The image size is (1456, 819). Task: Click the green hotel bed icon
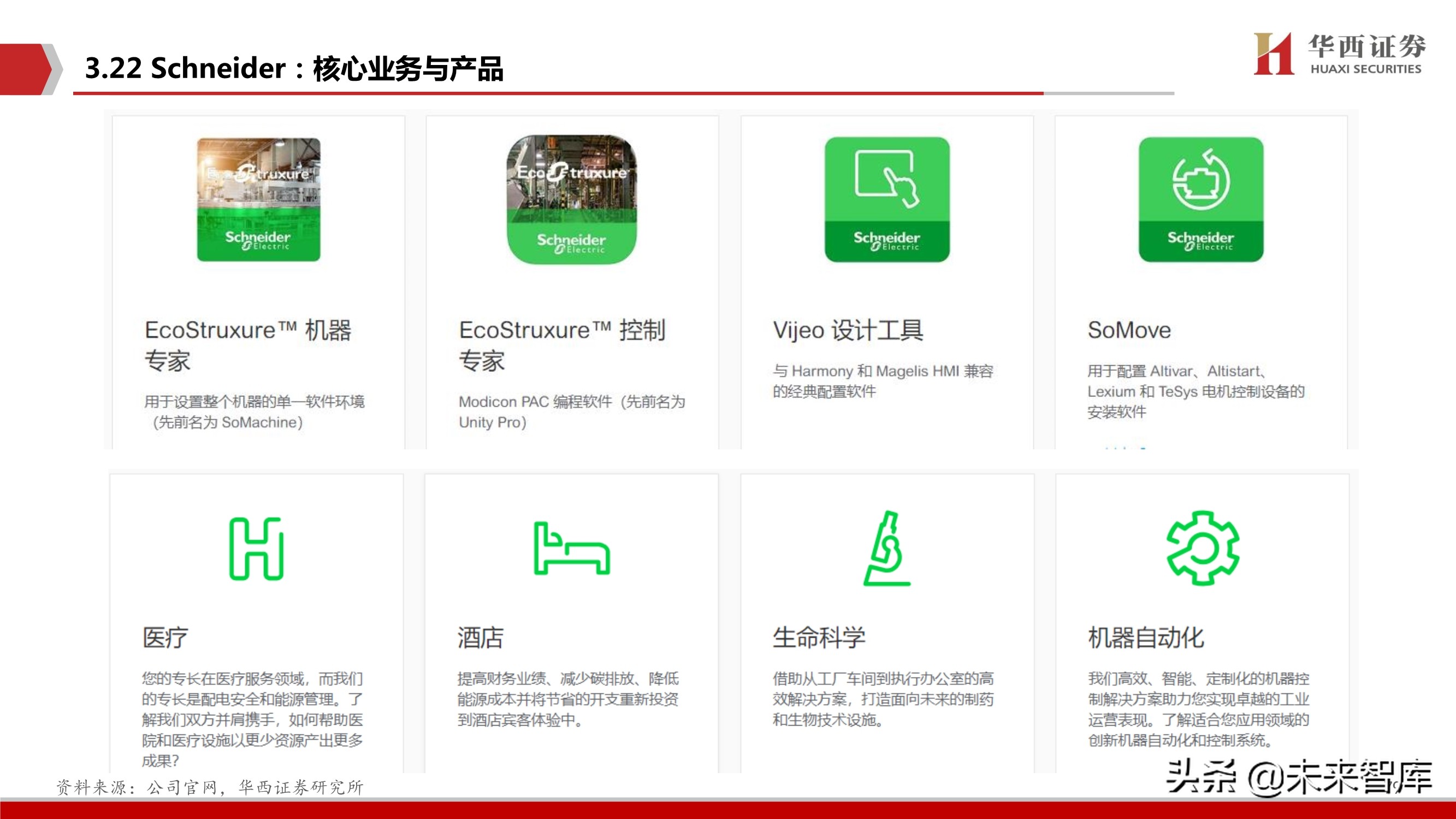tap(572, 548)
